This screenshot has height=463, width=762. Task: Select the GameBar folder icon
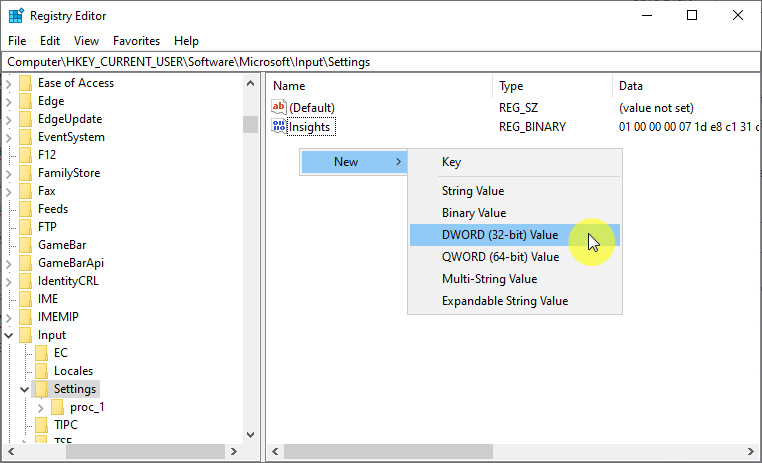point(25,245)
